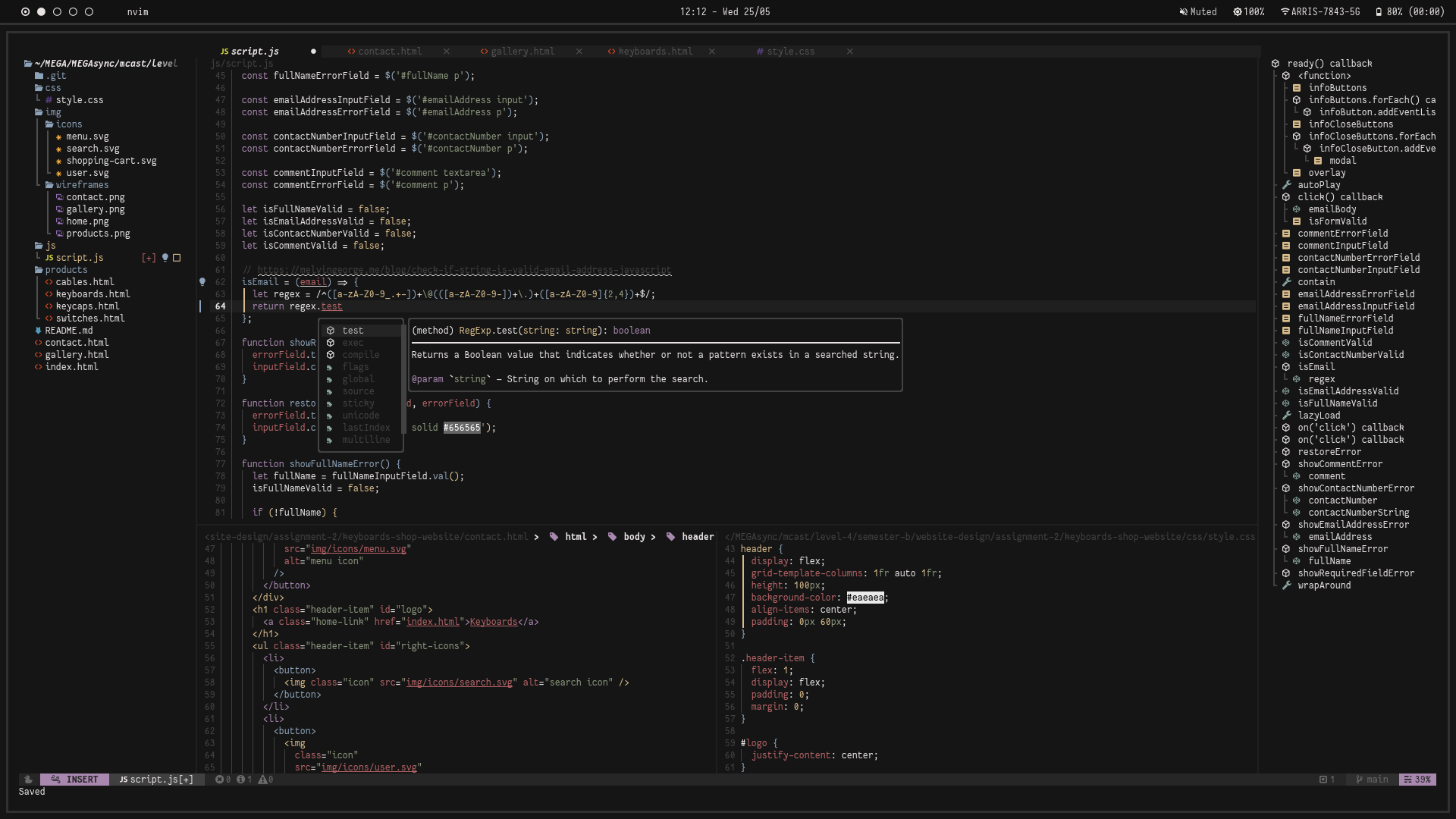Click the code action lightbulb in the gutter

(202, 281)
